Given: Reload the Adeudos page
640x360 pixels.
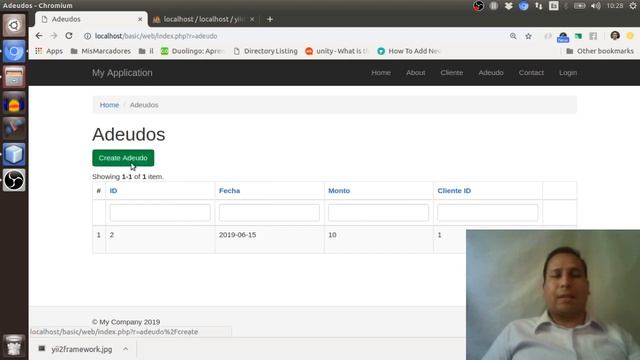Looking at the screenshot, I should 69,36.
